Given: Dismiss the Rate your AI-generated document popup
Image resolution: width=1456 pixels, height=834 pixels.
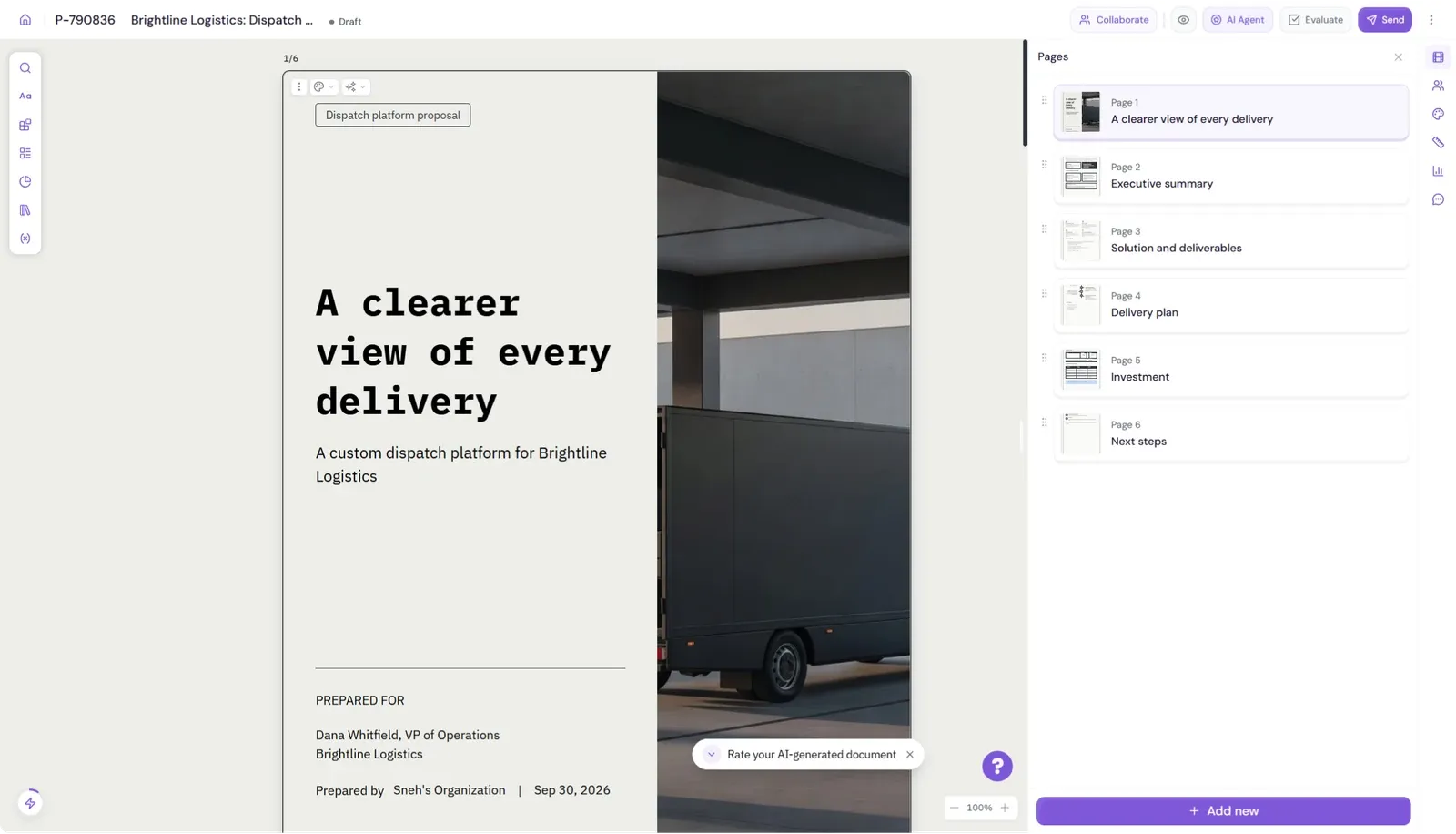Looking at the screenshot, I should 909,755.
